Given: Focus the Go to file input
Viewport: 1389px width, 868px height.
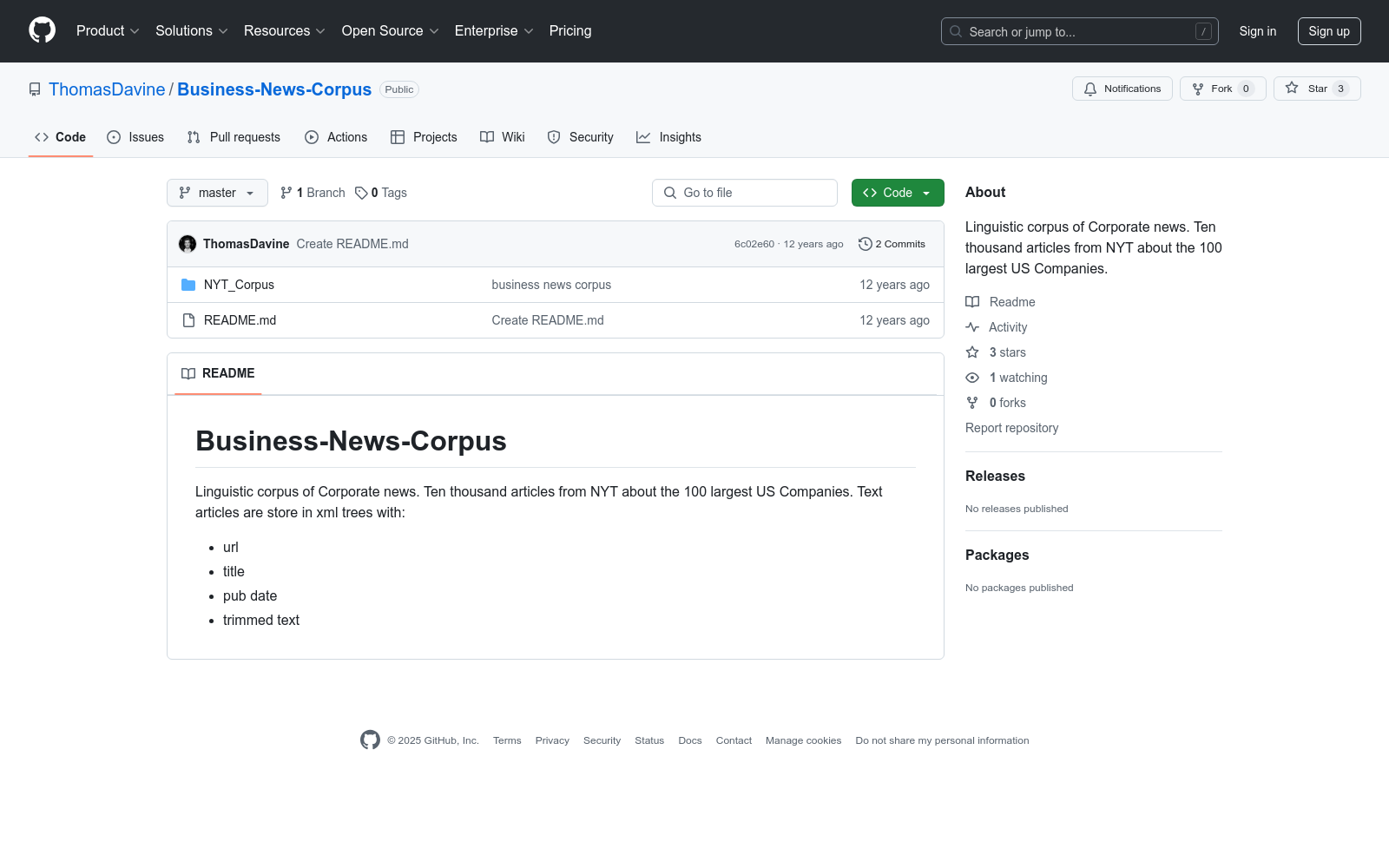Looking at the screenshot, I should coord(745,193).
